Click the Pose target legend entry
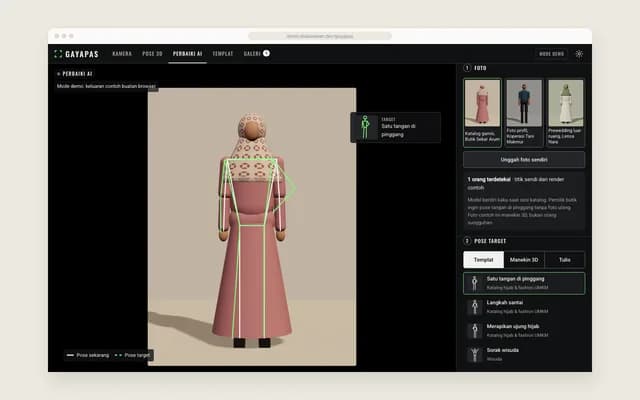Screen dimensions: 640x400 133,355
